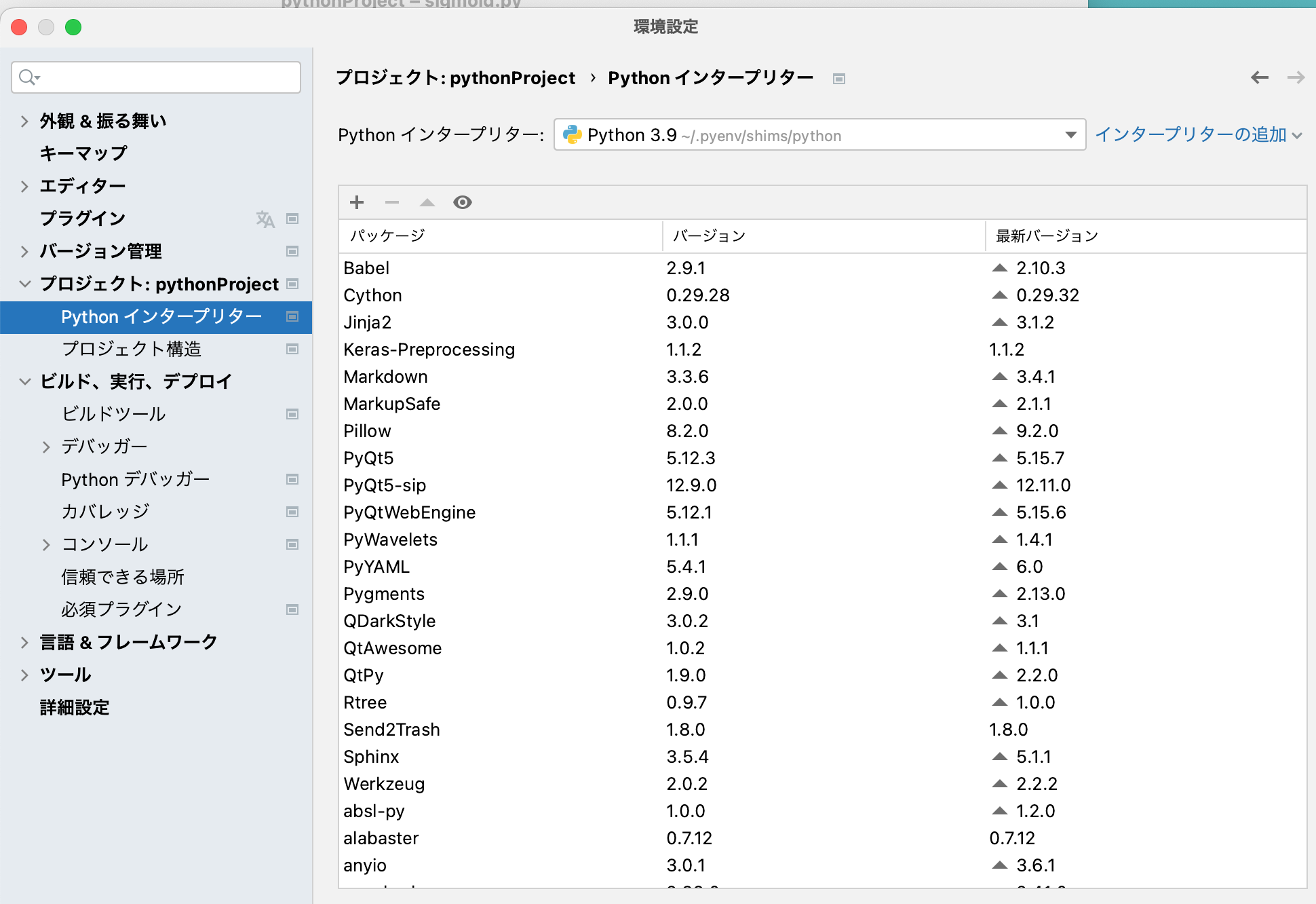Click project icon next to プロジェクト構造
The width and height of the screenshot is (1316, 904).
[292, 349]
